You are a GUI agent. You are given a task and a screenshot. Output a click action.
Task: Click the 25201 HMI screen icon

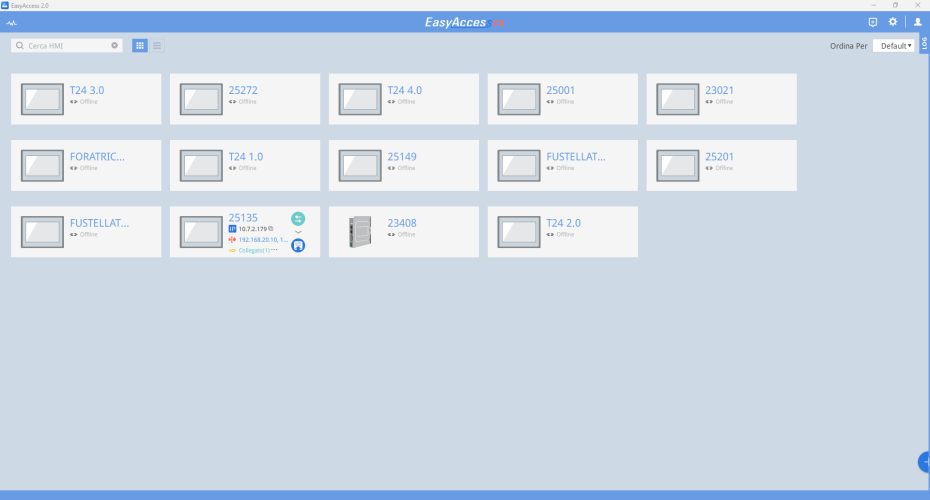(678, 165)
